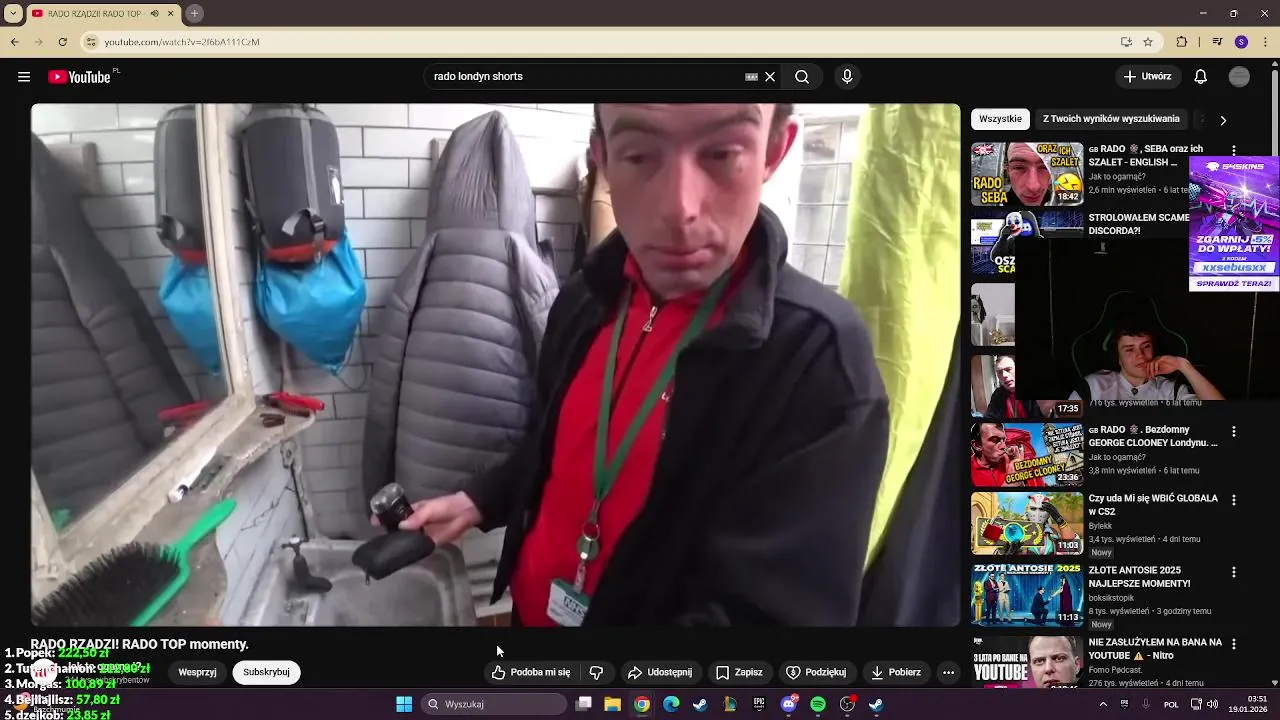Image resolution: width=1280 pixels, height=720 pixels.
Task: Open options for 'NIE ZASŁUŻYŁEM NA BANA' video
Action: (1233, 644)
